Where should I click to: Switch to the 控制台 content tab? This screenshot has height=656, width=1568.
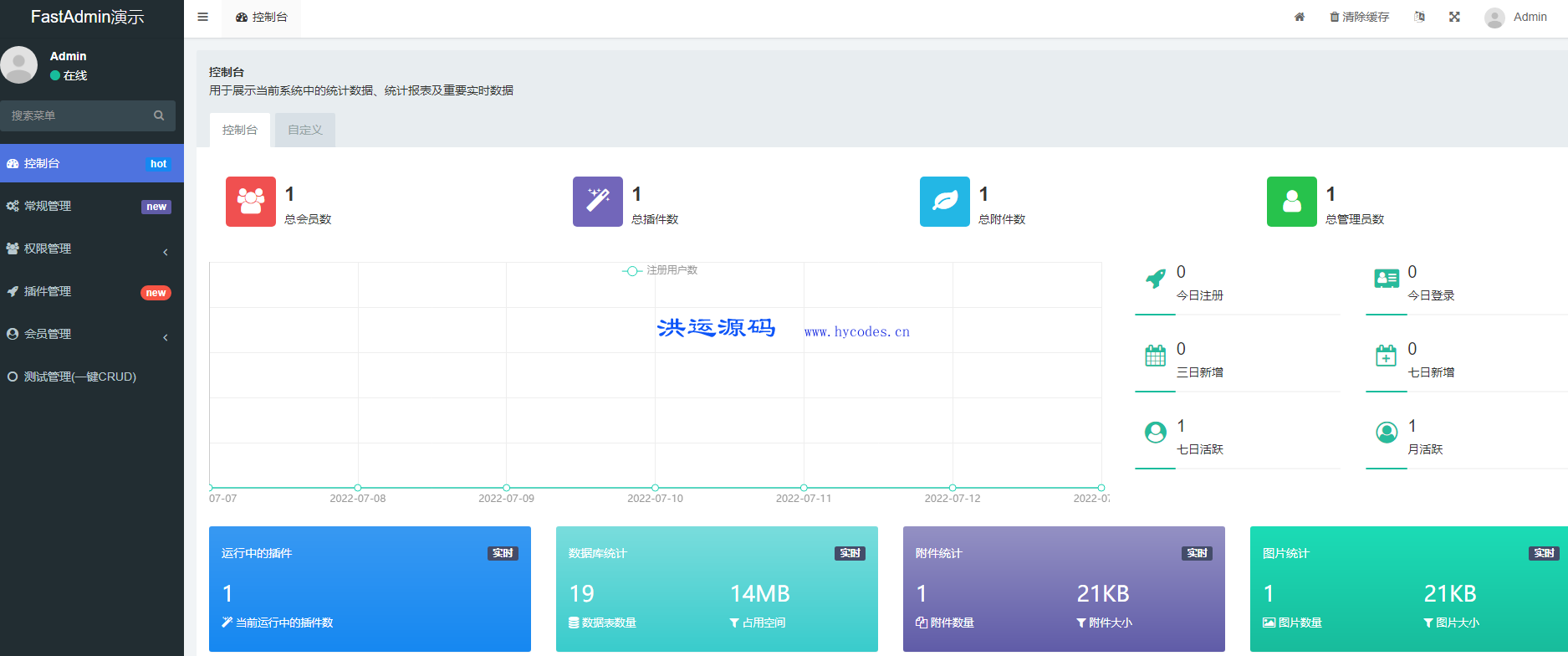pos(240,130)
